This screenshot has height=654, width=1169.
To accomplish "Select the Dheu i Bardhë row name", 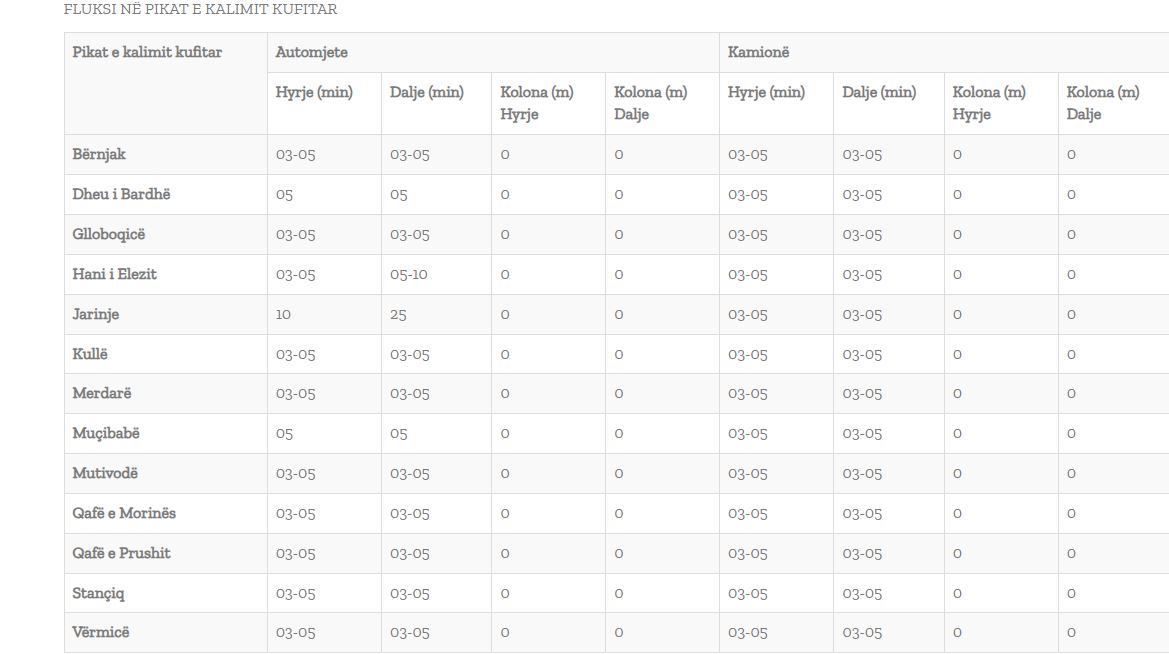I will [x=122, y=194].
